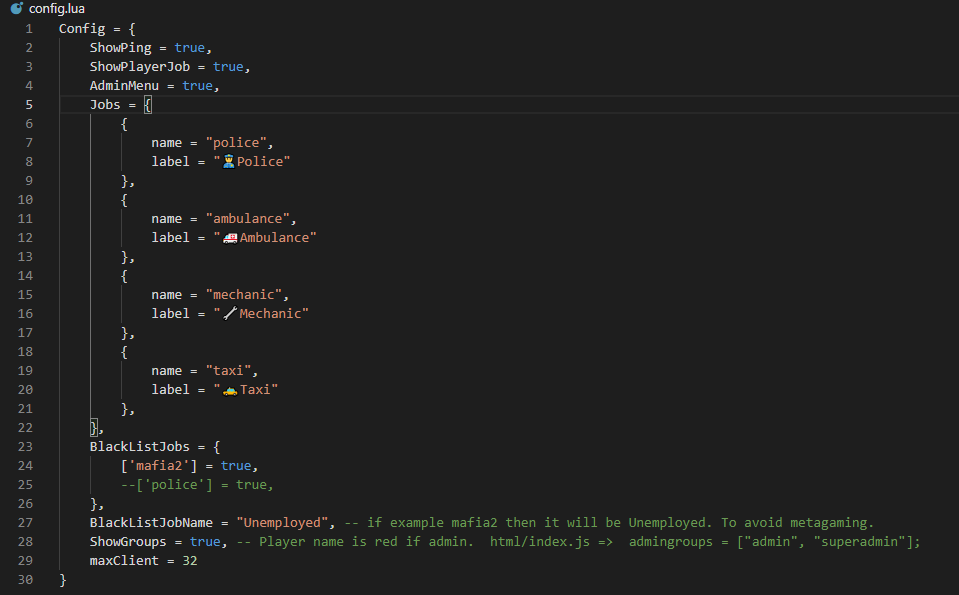Click line number 27 in the gutter
Viewport: 959px width, 595px height.
click(25, 523)
